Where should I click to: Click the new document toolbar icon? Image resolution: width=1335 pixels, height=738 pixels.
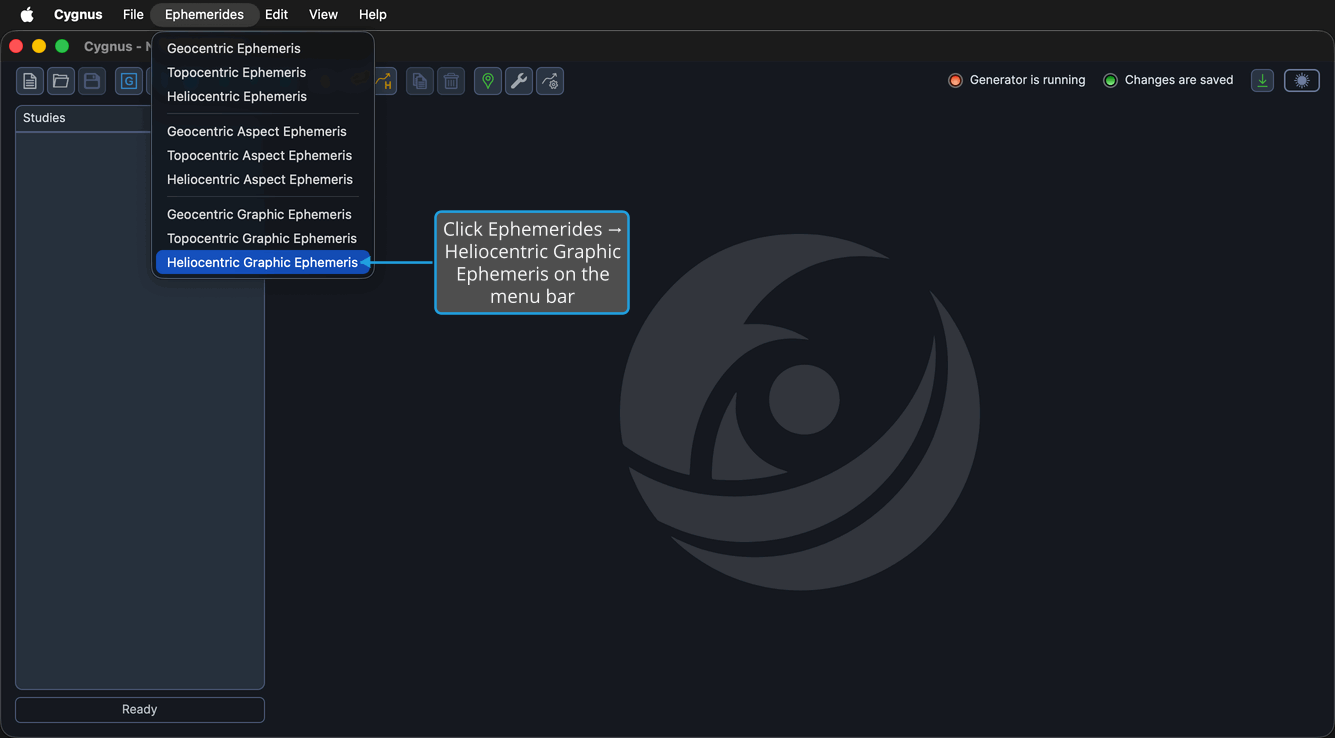(x=30, y=81)
